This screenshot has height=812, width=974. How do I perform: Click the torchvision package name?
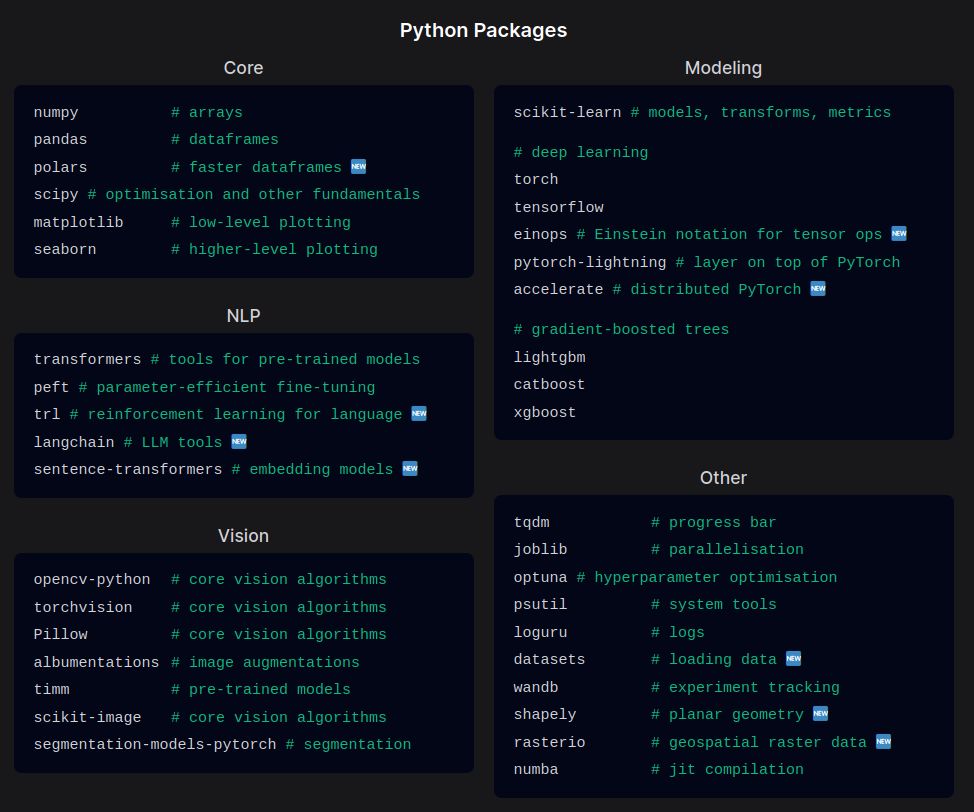click(x=83, y=607)
